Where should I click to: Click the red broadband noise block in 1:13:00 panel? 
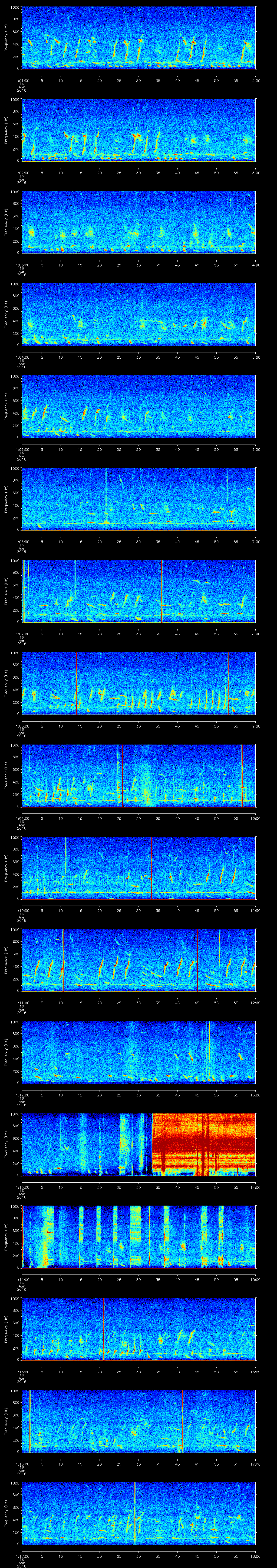[204, 1145]
